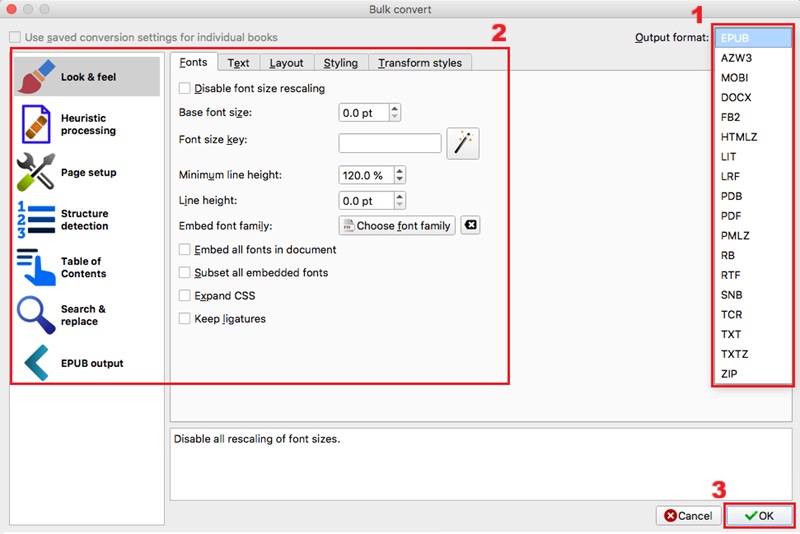Click the Font size key text field

point(390,143)
